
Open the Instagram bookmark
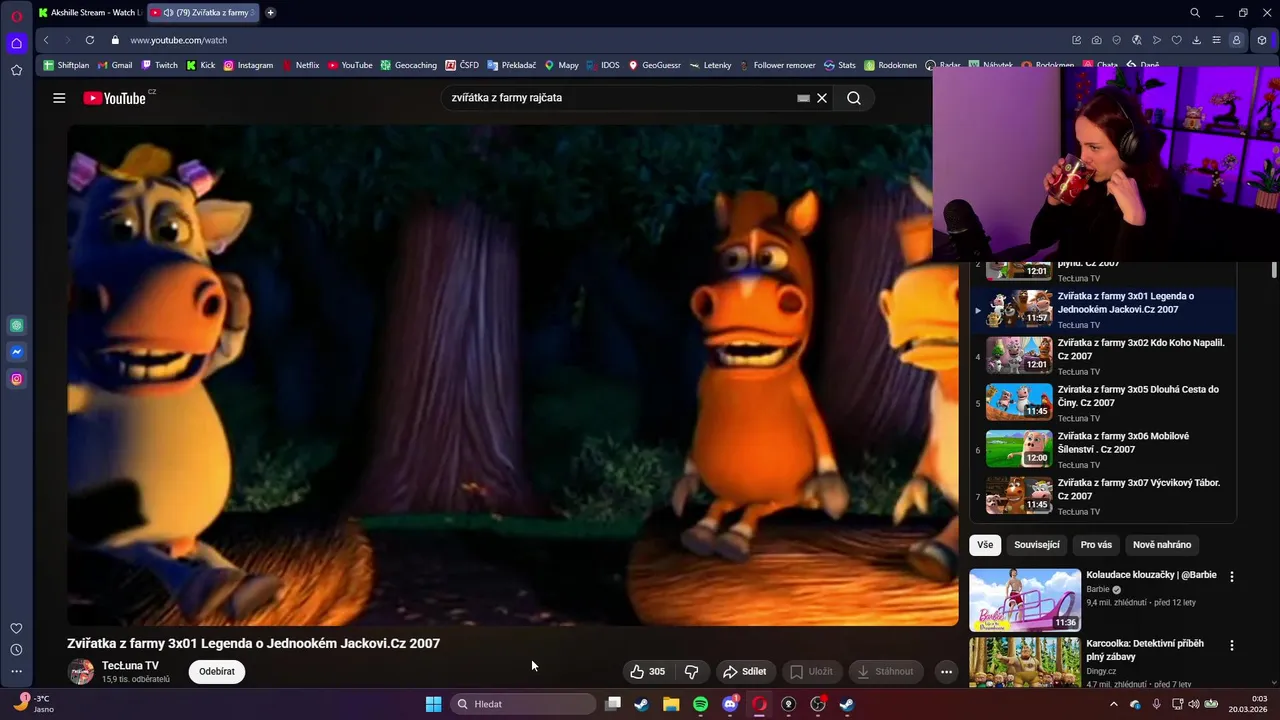point(248,65)
